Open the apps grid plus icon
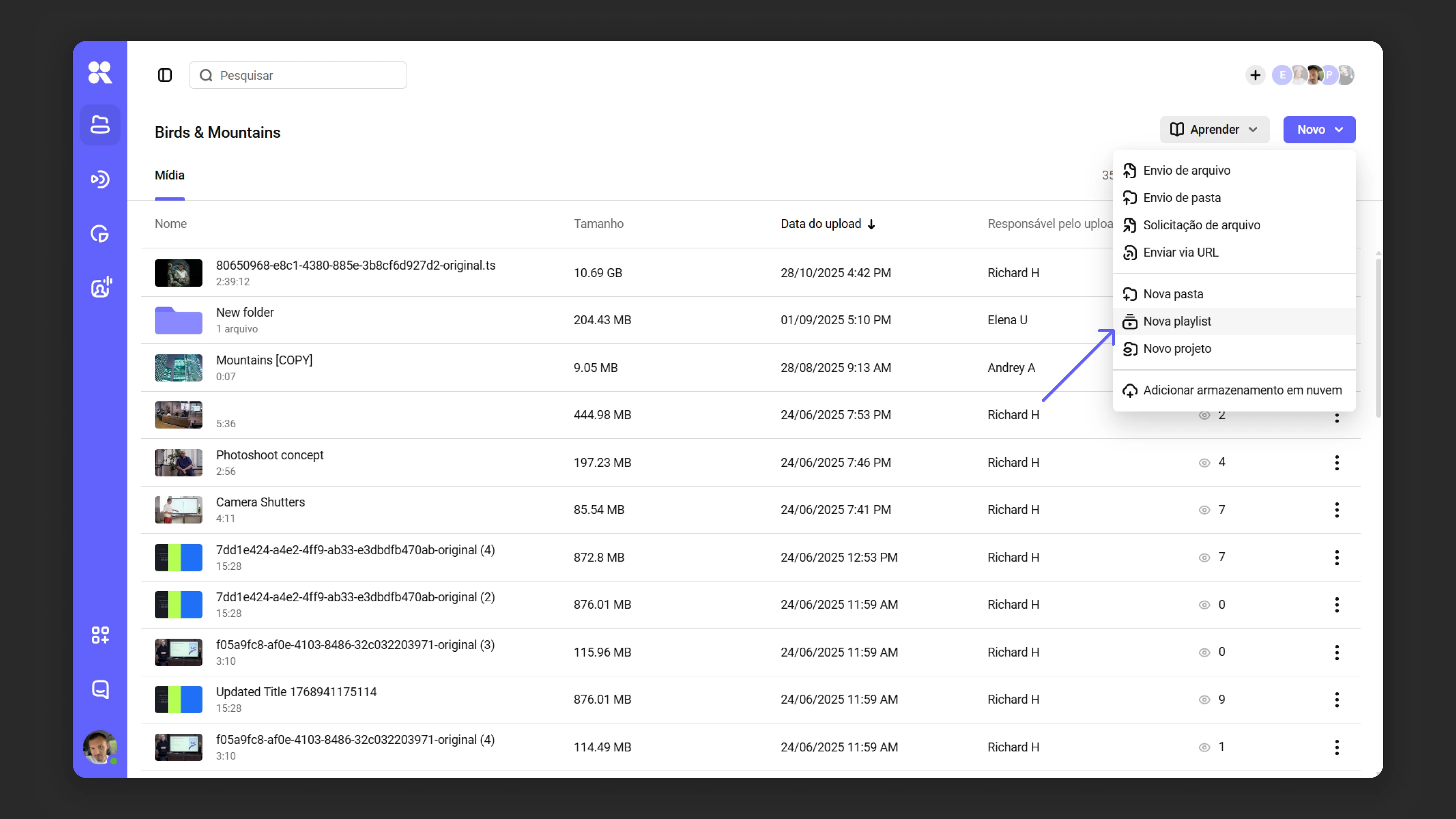Viewport: 1456px width, 819px height. pos(100,635)
